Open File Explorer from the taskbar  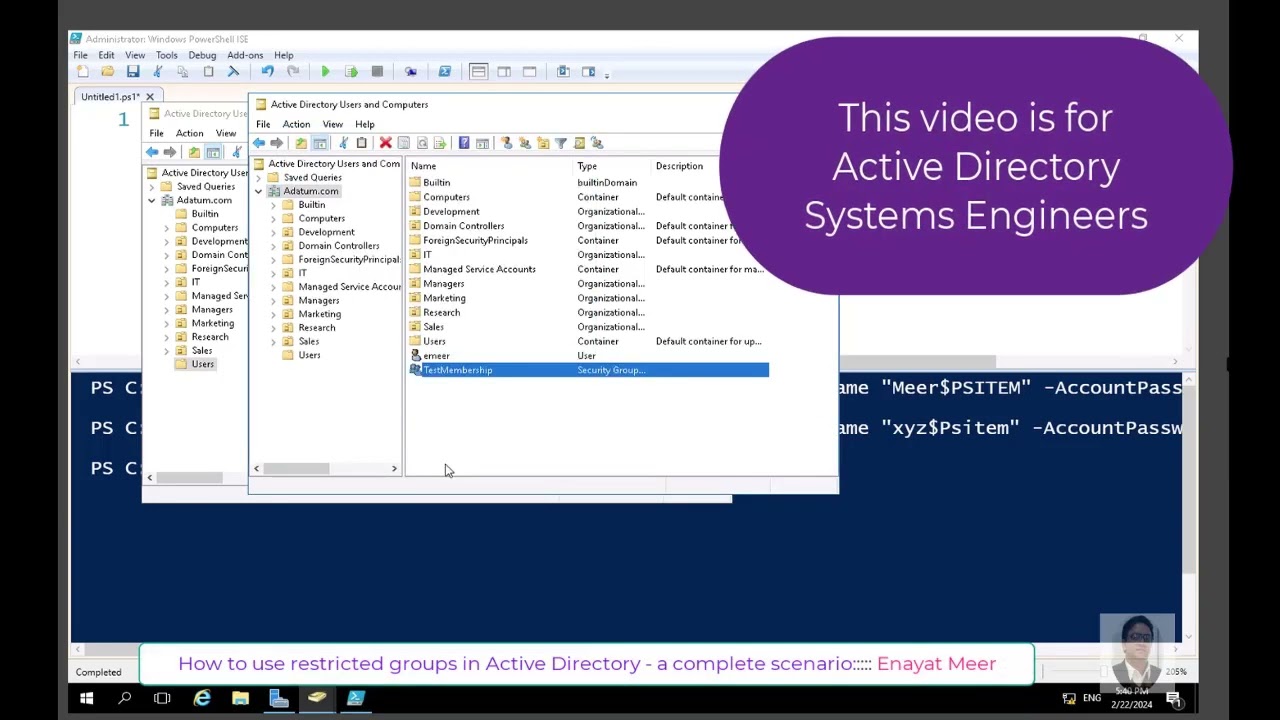pos(240,698)
